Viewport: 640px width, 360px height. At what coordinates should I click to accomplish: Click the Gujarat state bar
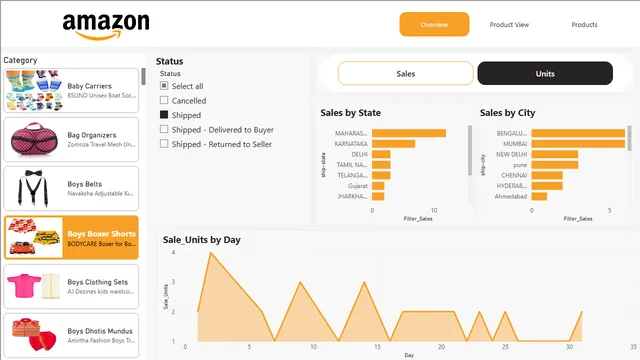click(x=378, y=186)
